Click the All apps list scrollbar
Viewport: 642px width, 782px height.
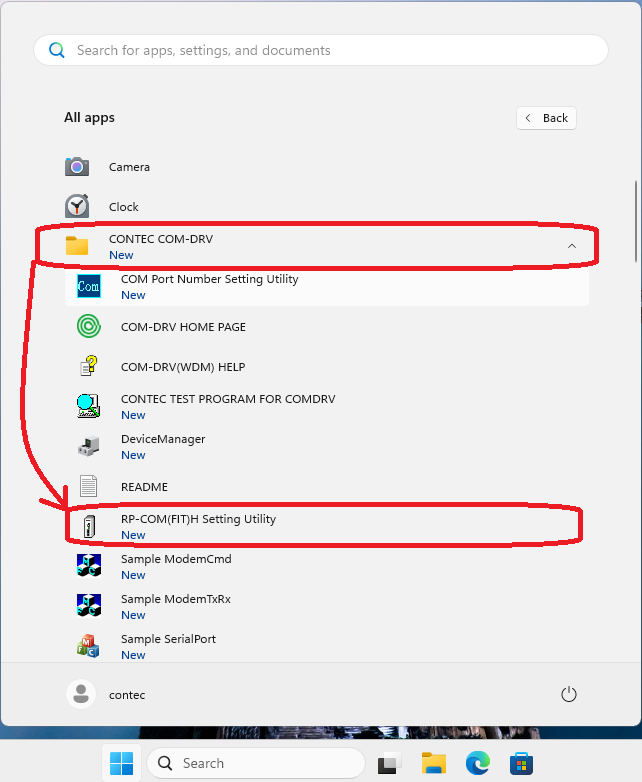636,221
